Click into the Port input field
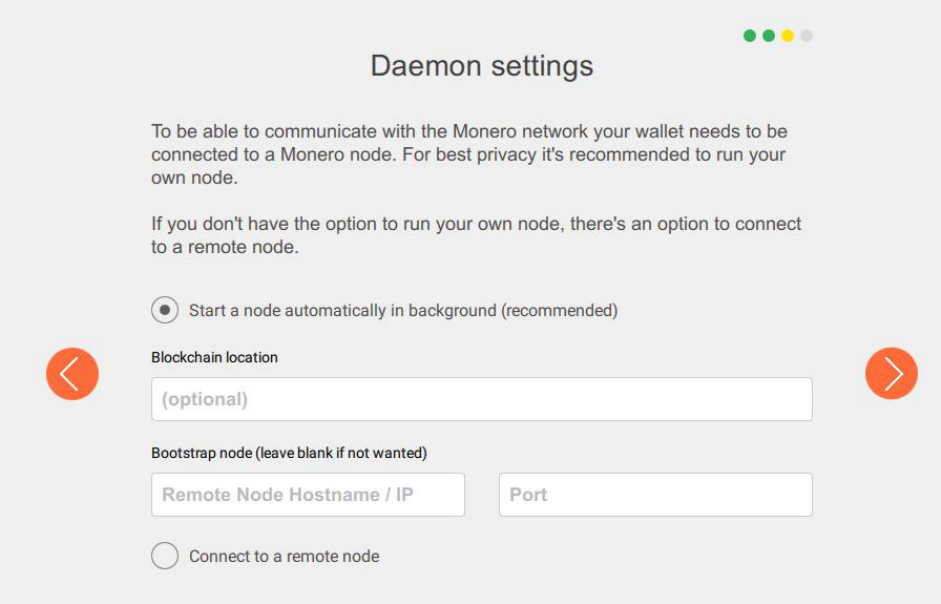Screen dimensions: 941x604 click(655, 495)
